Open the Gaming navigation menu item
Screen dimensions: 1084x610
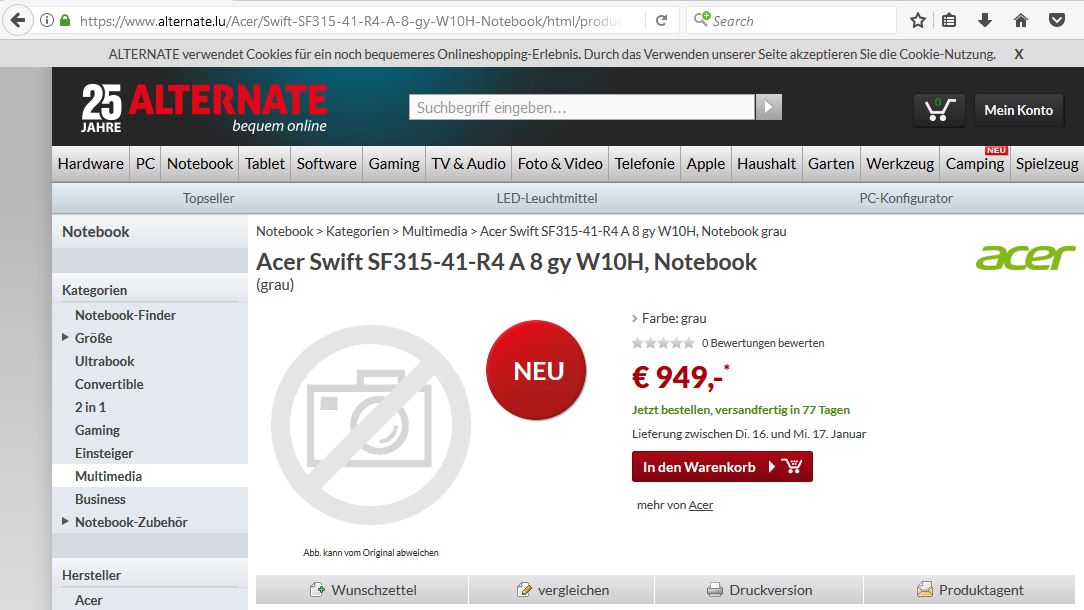pyautogui.click(x=393, y=164)
